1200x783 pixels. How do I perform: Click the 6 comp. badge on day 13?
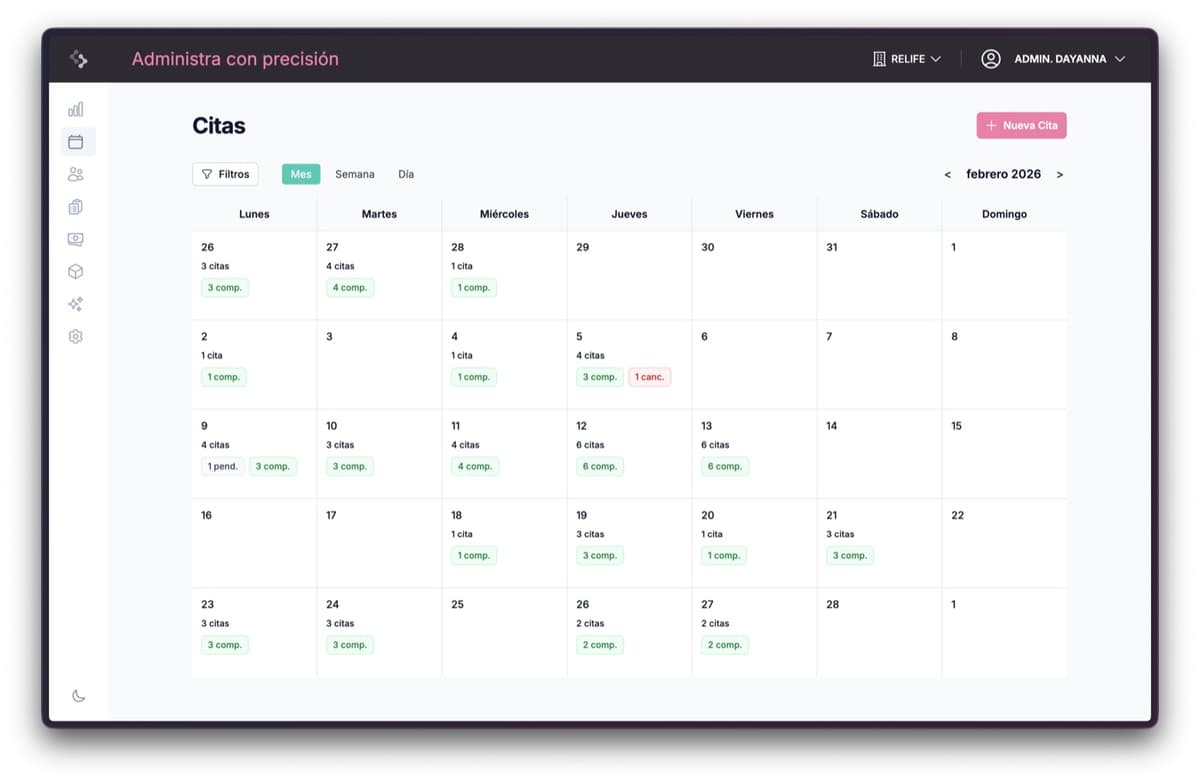(725, 466)
